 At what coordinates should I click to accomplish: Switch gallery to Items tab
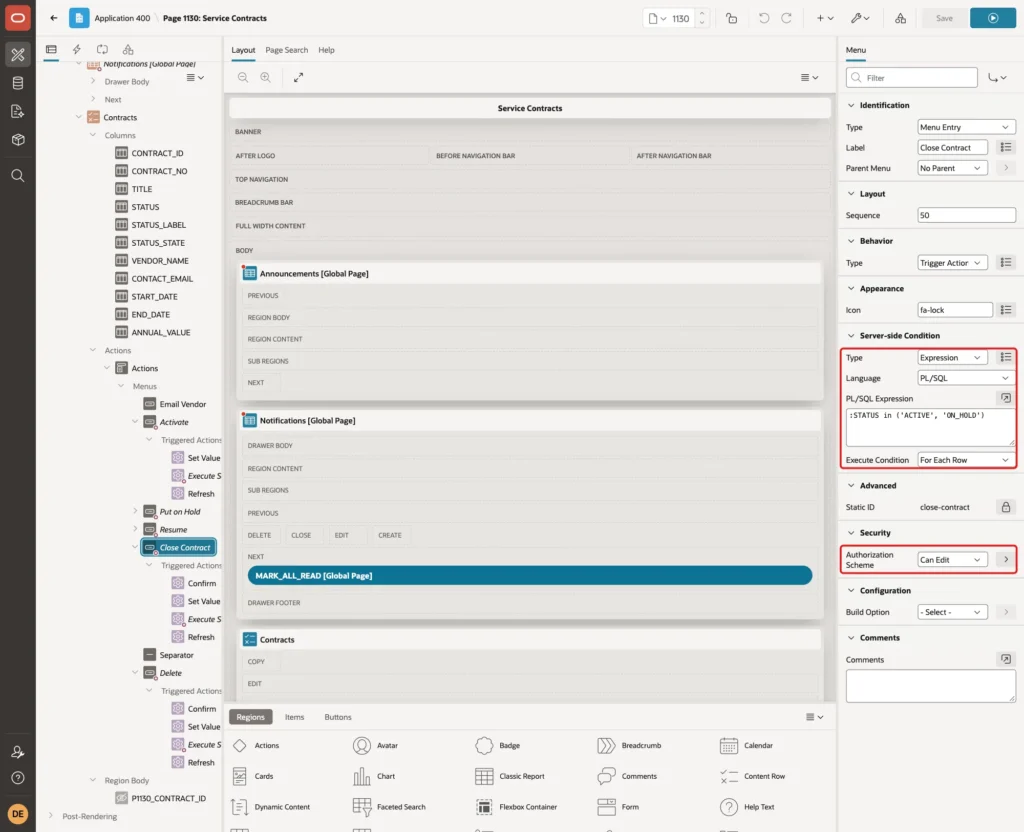coord(295,717)
